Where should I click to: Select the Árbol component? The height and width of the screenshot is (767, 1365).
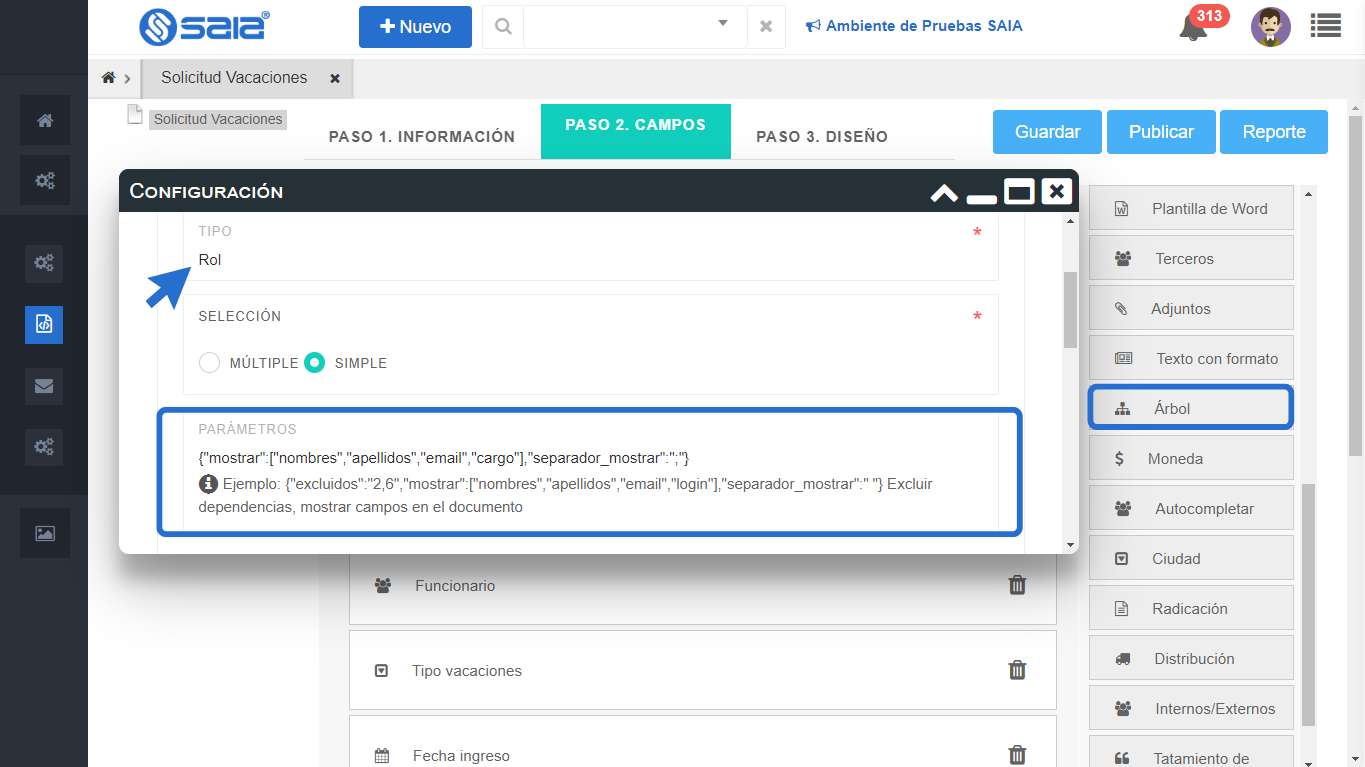pos(1190,409)
